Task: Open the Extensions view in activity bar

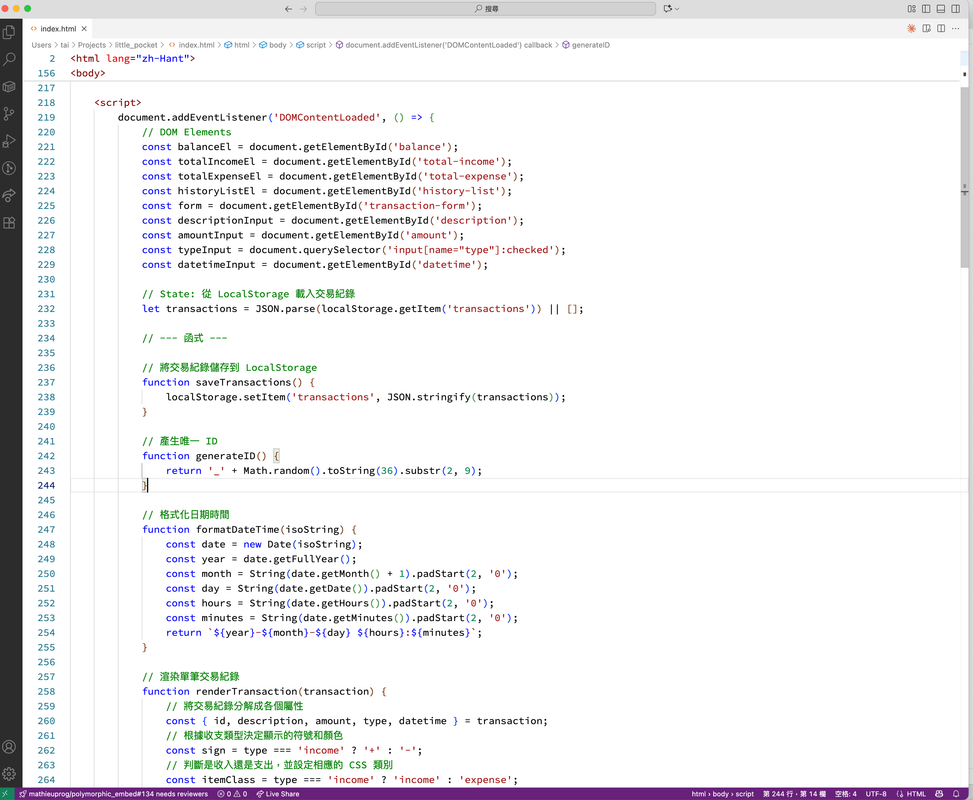Action: point(9,223)
